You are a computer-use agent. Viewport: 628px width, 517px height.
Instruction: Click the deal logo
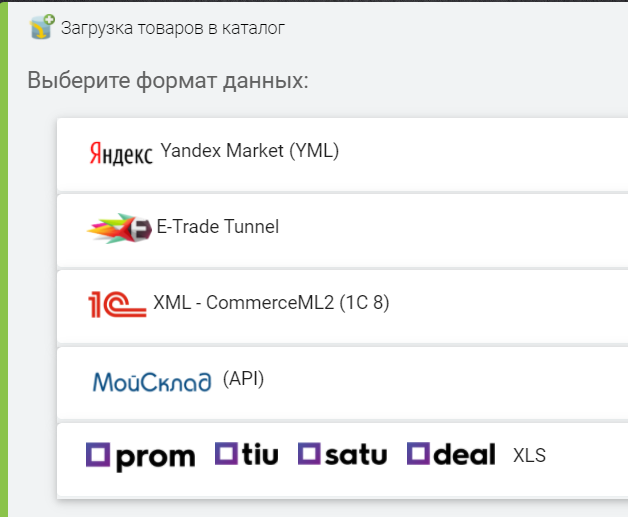[x=451, y=455]
